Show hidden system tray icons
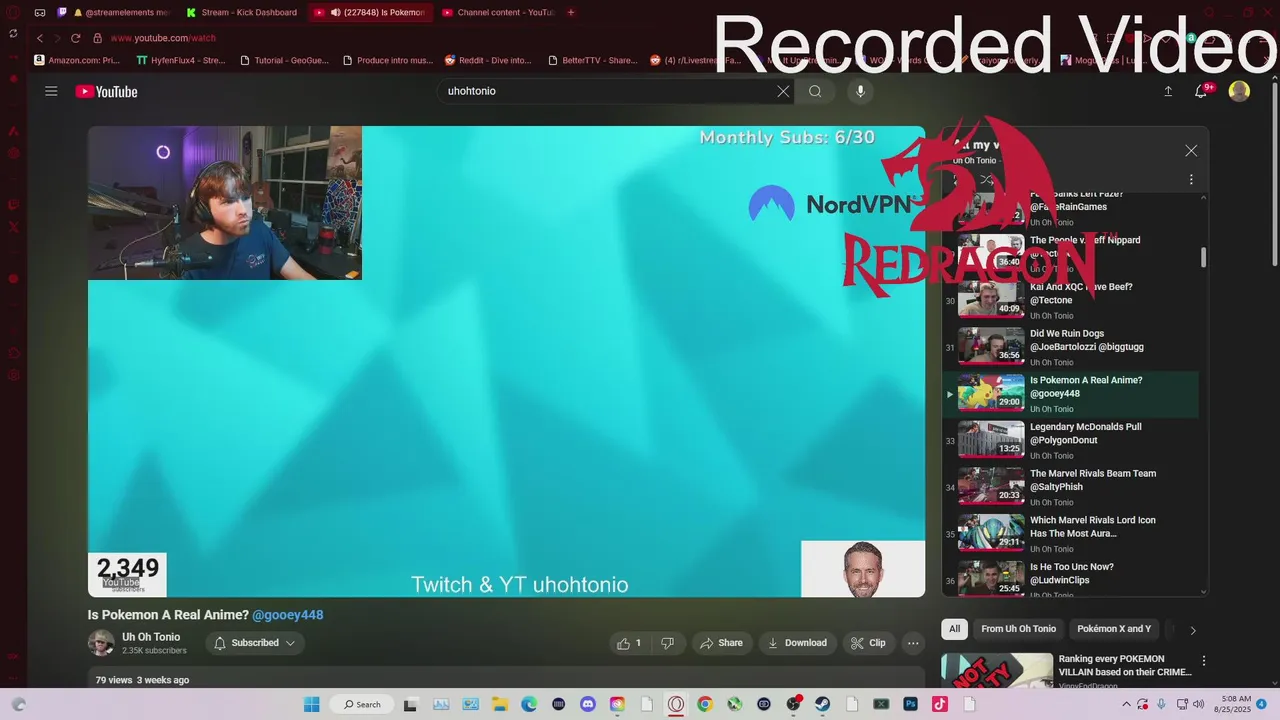 (x=1127, y=704)
